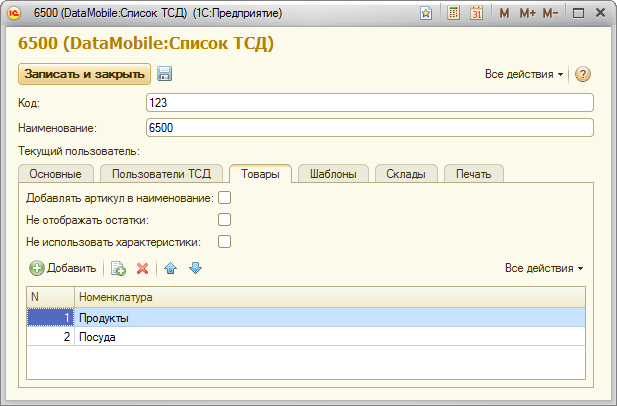The image size is (617, 406).
Task: Open the Пользователи ТСД tab
Action: (x=161, y=174)
